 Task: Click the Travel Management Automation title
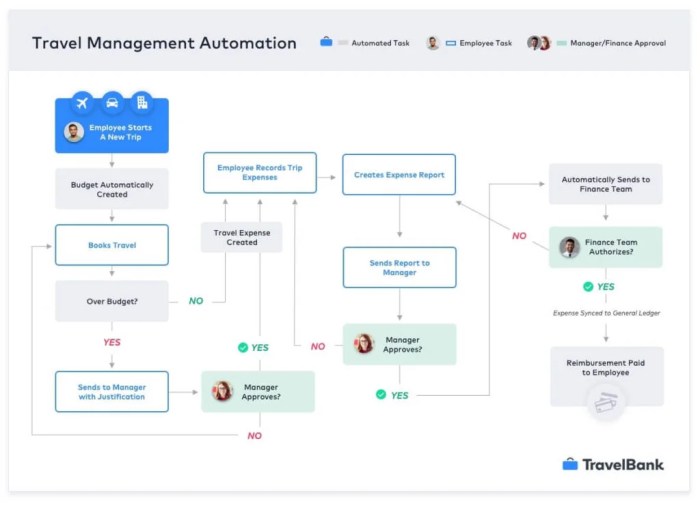164,43
